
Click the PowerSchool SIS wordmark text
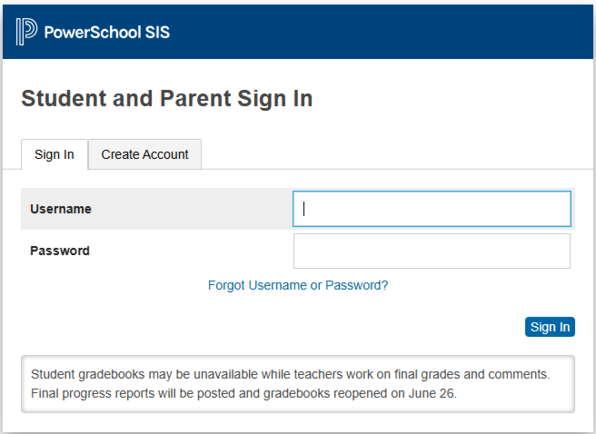[x=107, y=32]
